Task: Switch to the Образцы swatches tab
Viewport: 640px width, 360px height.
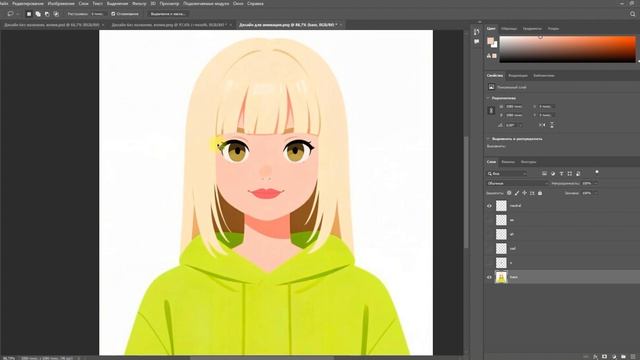Action: pos(509,29)
